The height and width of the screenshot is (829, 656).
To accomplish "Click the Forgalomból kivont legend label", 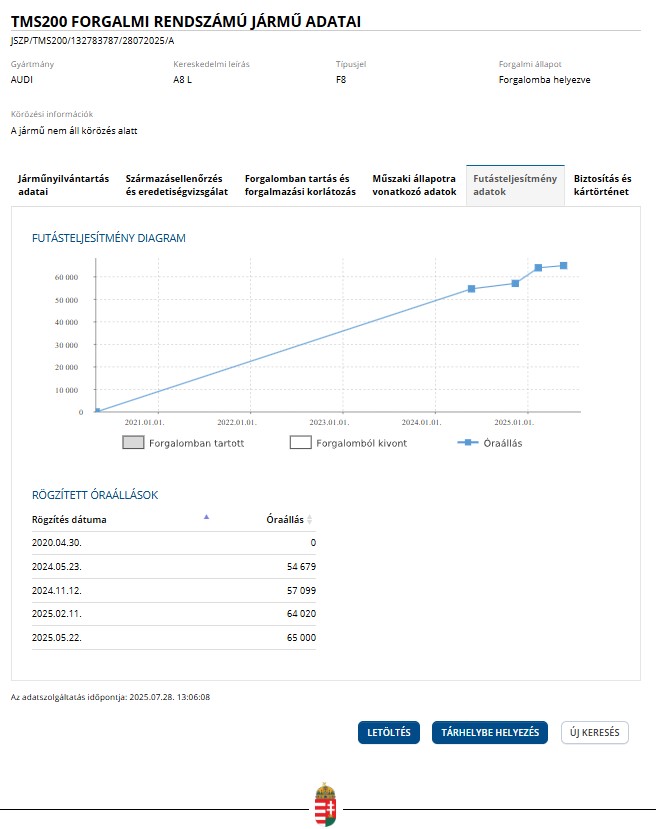I will point(362,443).
